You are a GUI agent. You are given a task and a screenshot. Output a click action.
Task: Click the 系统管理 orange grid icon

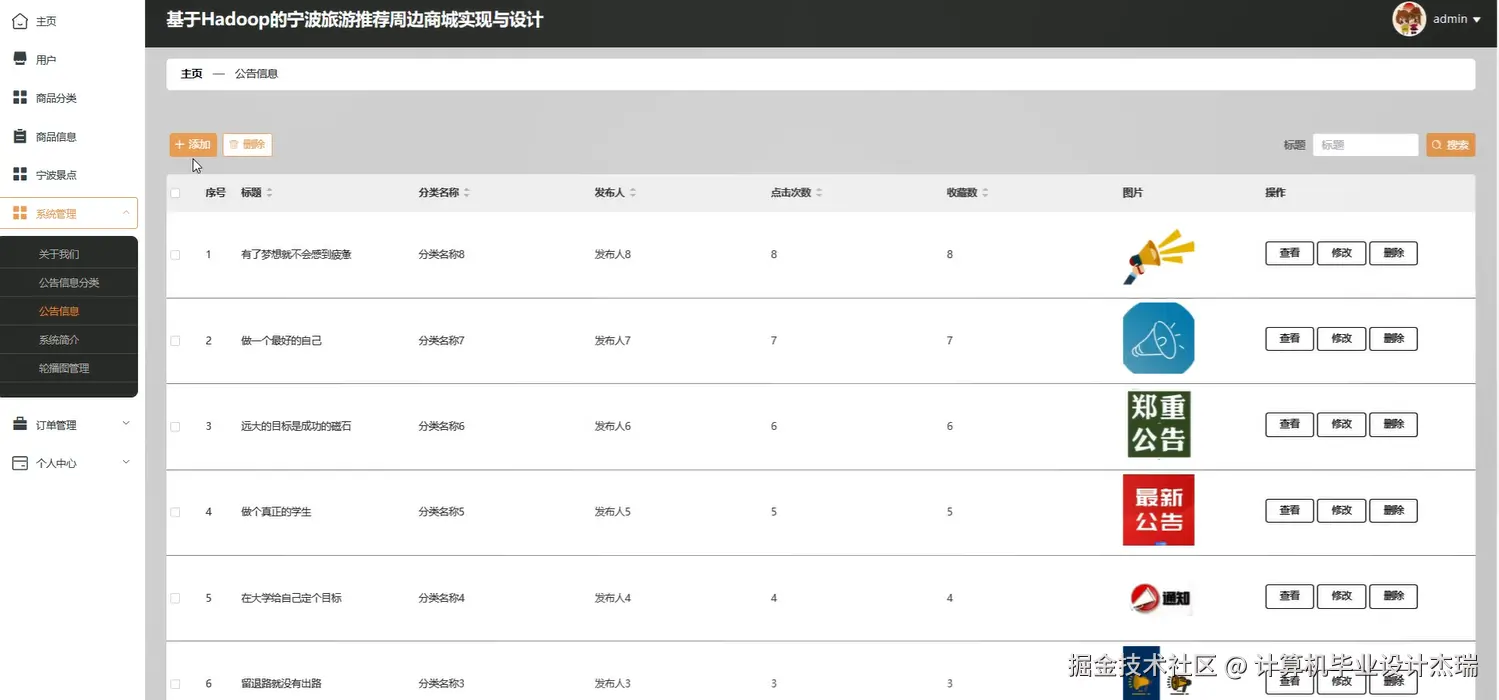point(20,213)
